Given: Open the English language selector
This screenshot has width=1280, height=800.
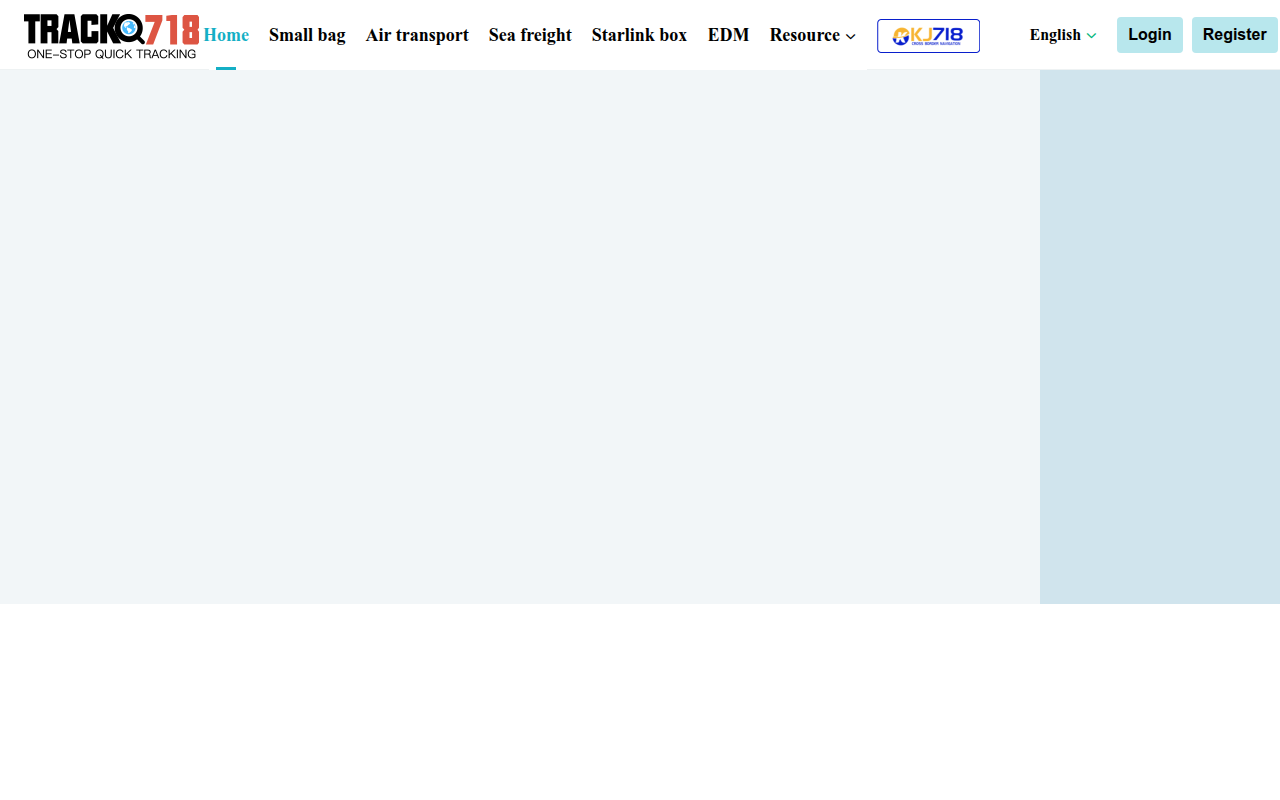Looking at the screenshot, I should tap(1063, 35).
